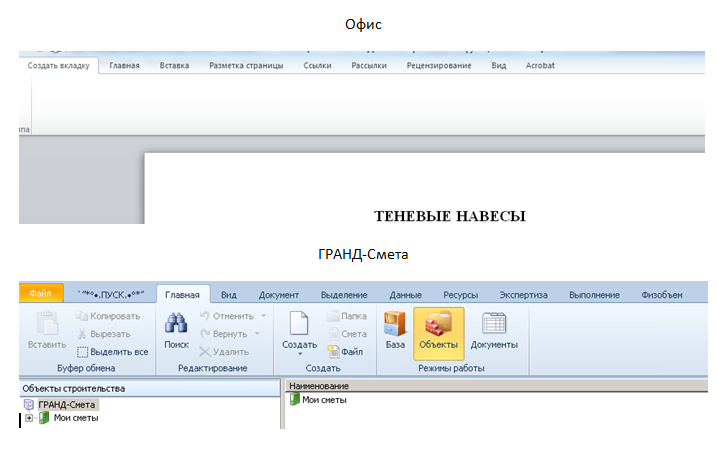Switch to Рецензирование tab
Image resolution: width=717 pixels, height=458 pixels.
coord(439,65)
